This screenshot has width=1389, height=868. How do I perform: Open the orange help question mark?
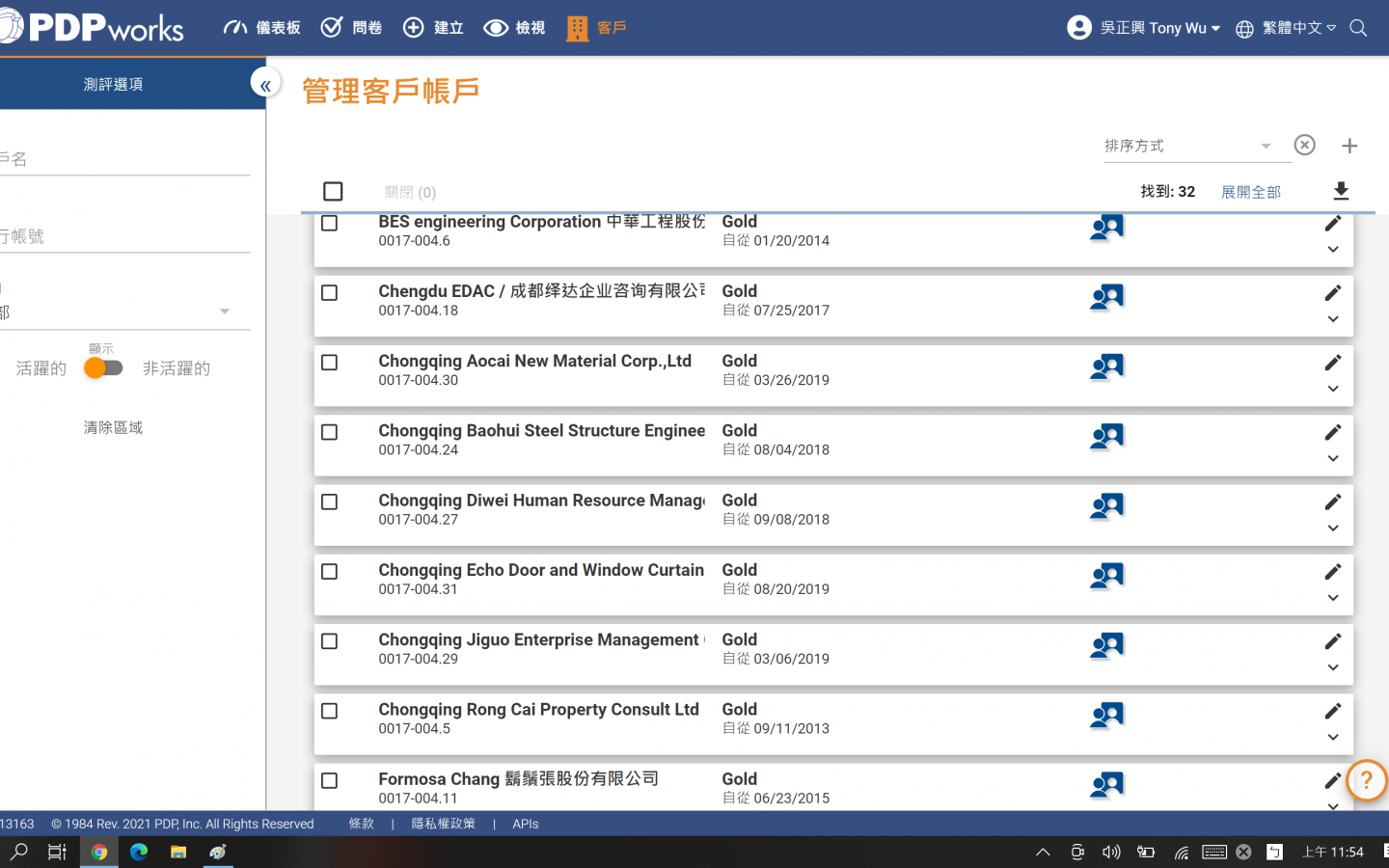(x=1366, y=780)
